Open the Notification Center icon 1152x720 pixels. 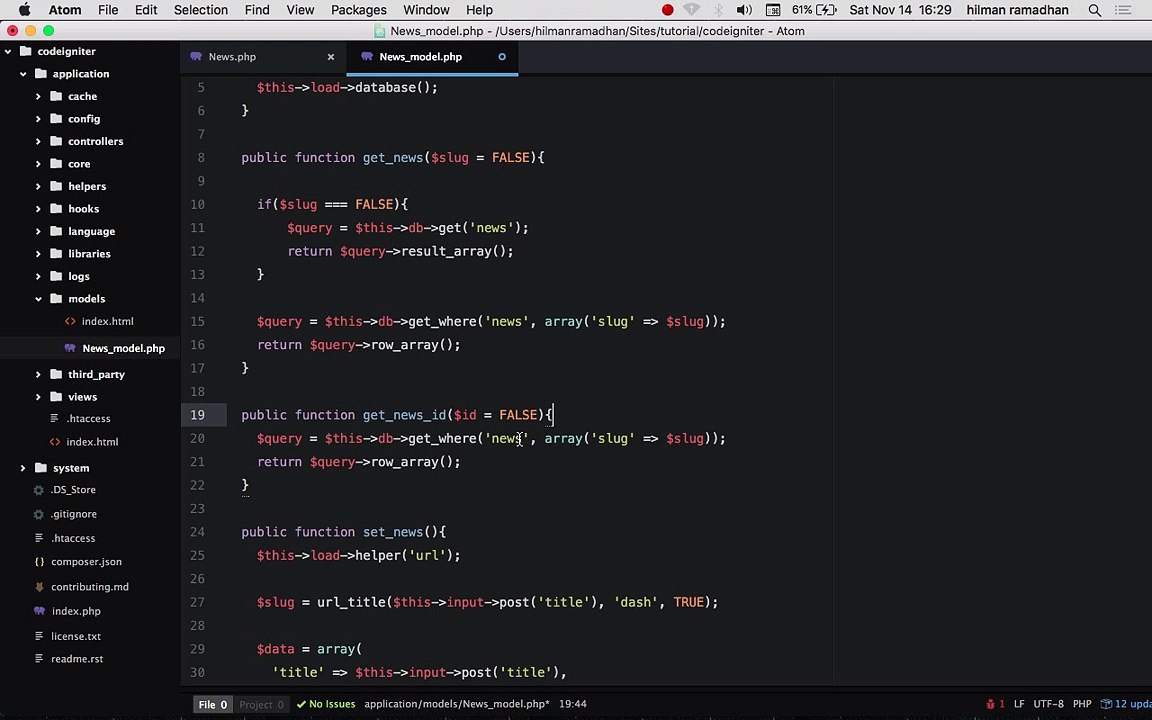click(x=1123, y=10)
